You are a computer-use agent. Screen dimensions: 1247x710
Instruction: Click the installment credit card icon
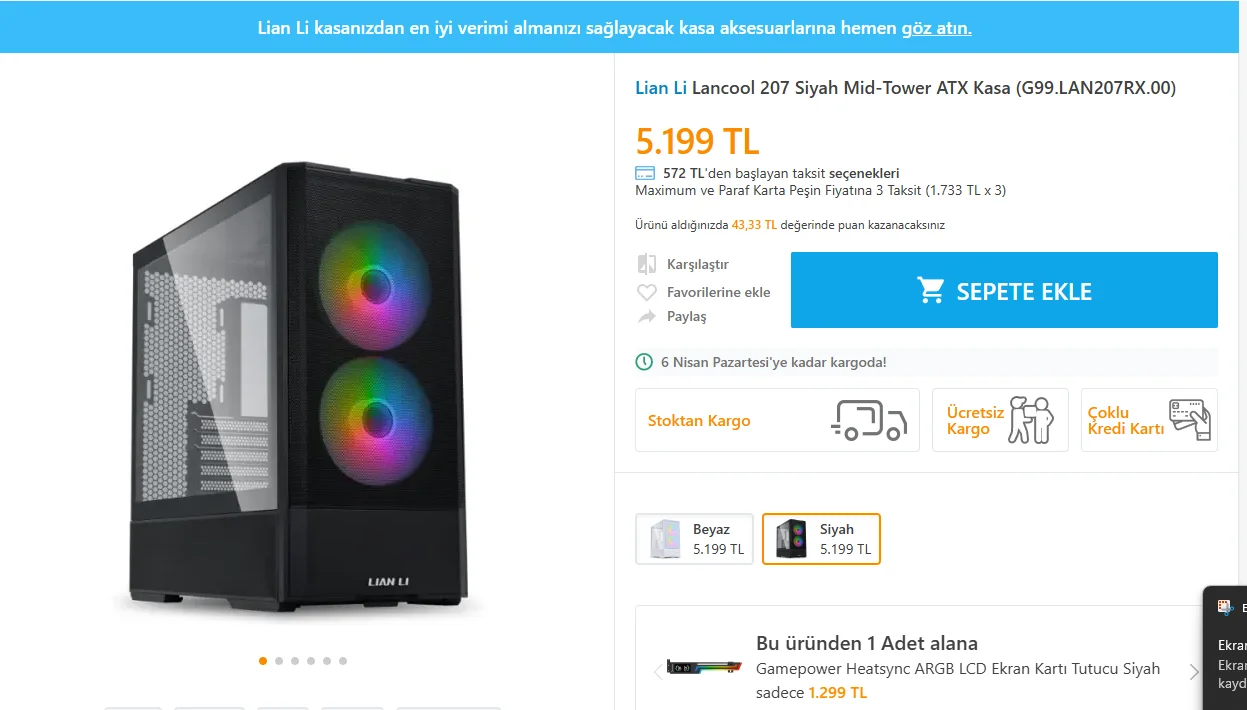pos(645,173)
